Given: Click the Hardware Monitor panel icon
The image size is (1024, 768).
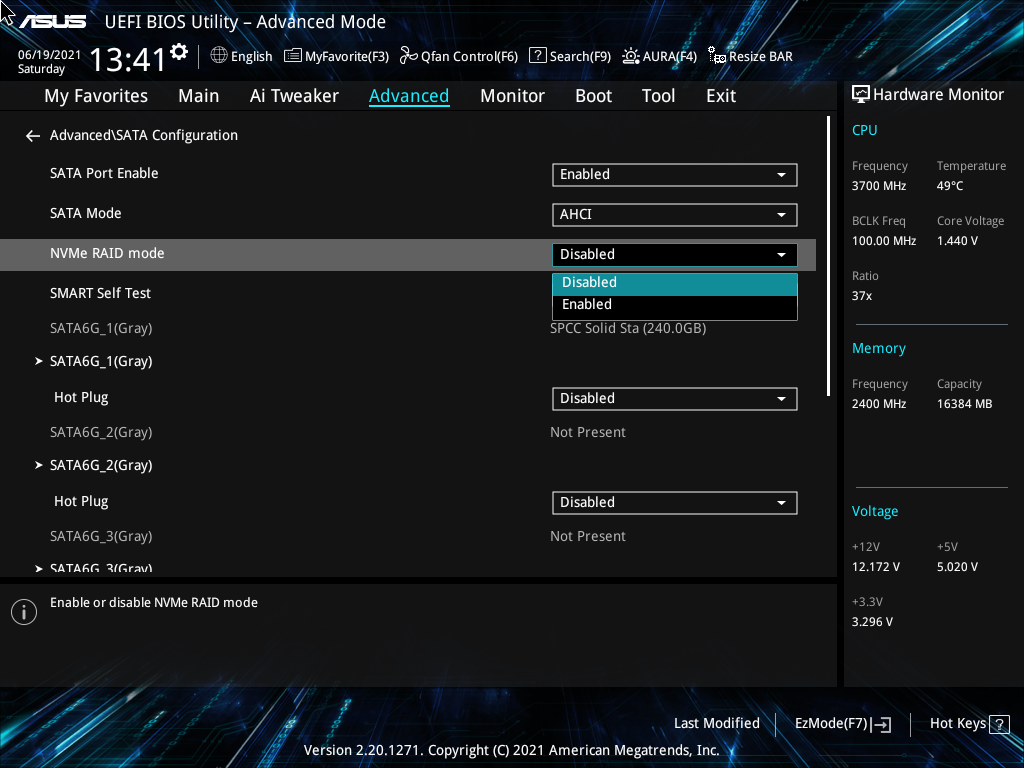Looking at the screenshot, I should click(861, 93).
